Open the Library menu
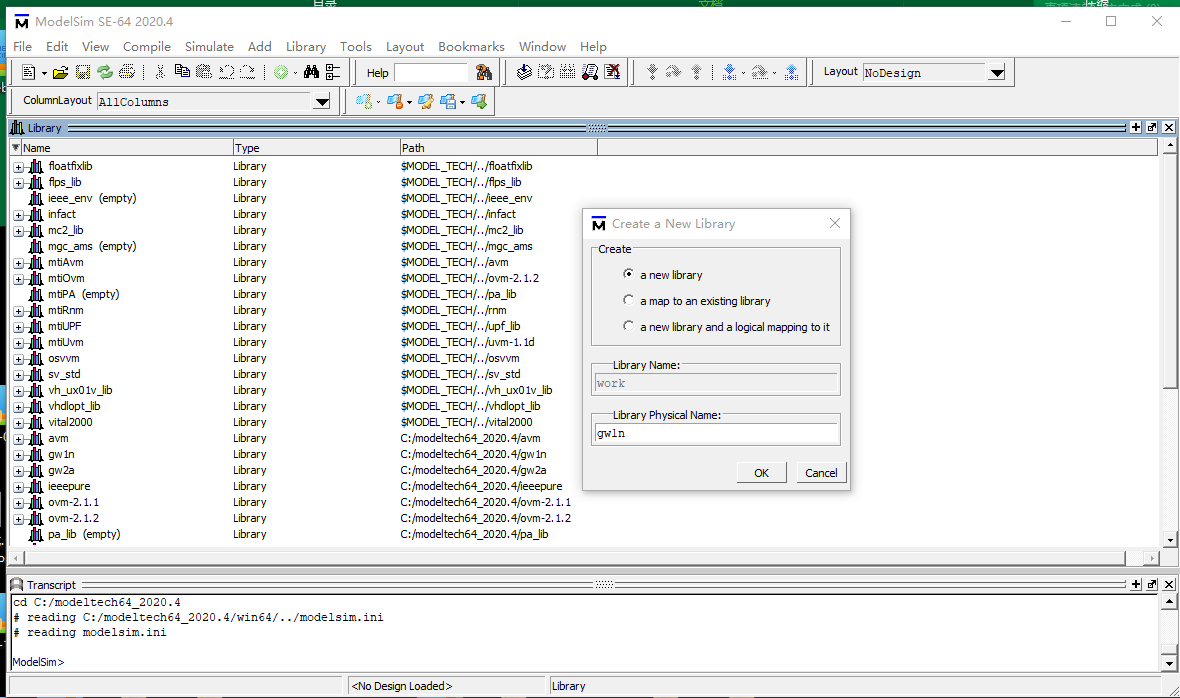Viewport: 1180px width, 698px height. [x=306, y=47]
